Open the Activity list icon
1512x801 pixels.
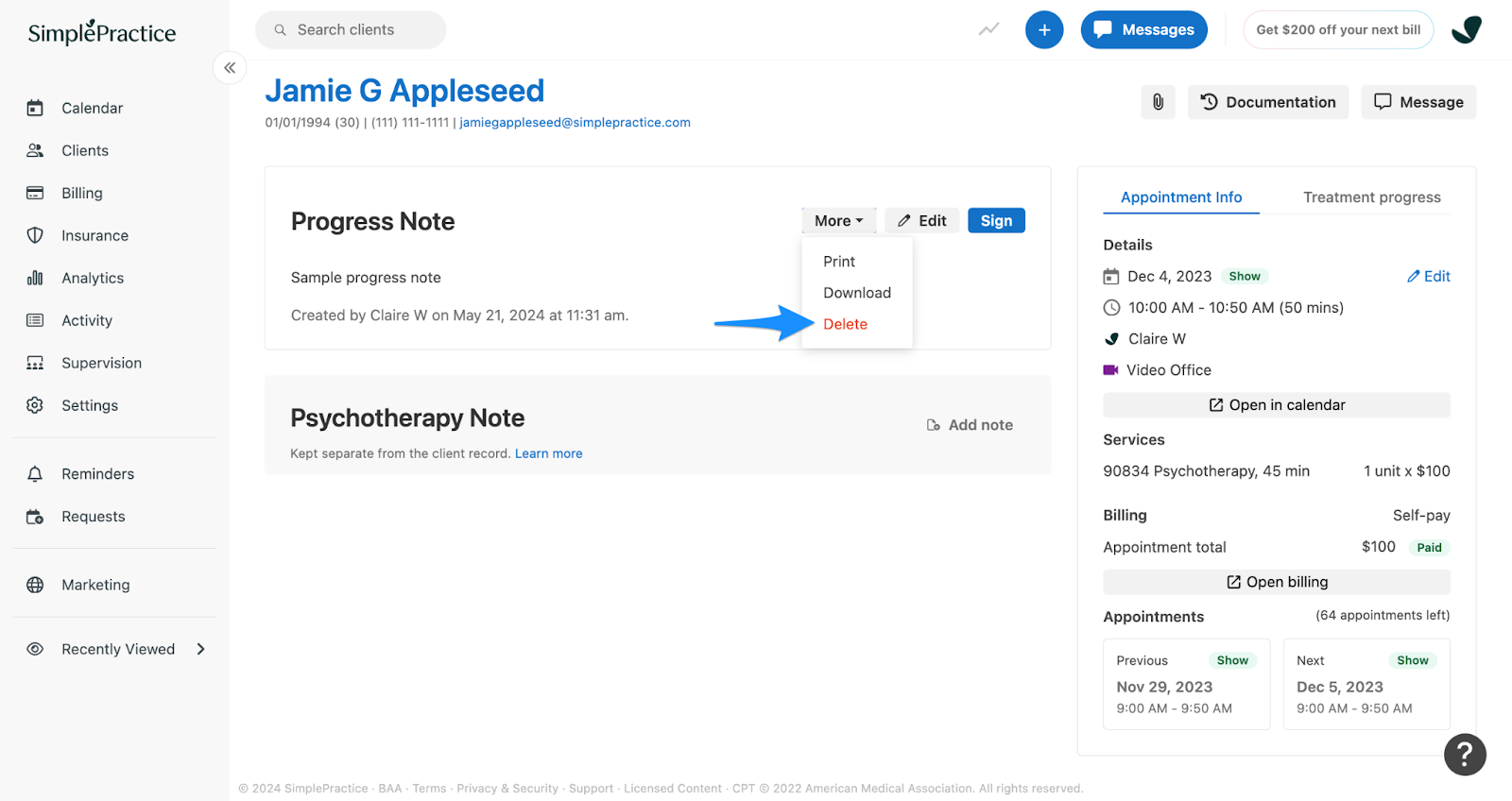coord(35,320)
